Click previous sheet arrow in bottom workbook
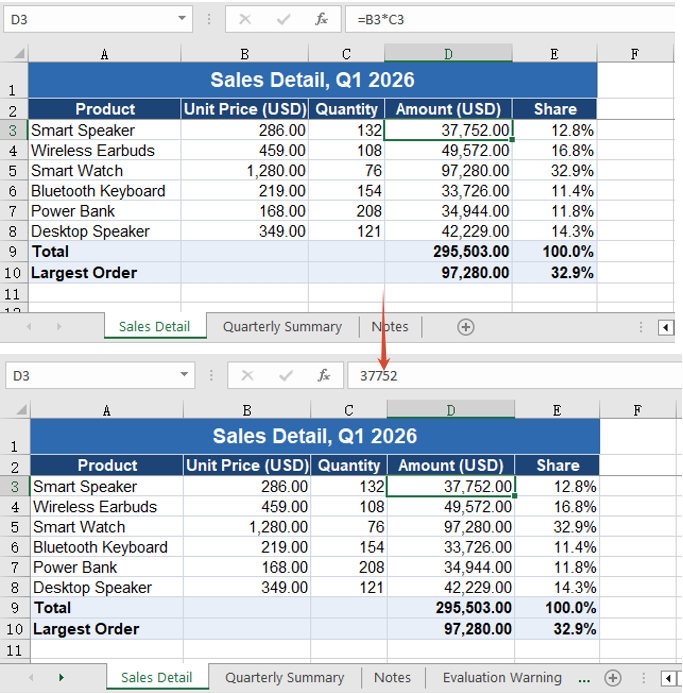683x693 pixels. [31, 677]
